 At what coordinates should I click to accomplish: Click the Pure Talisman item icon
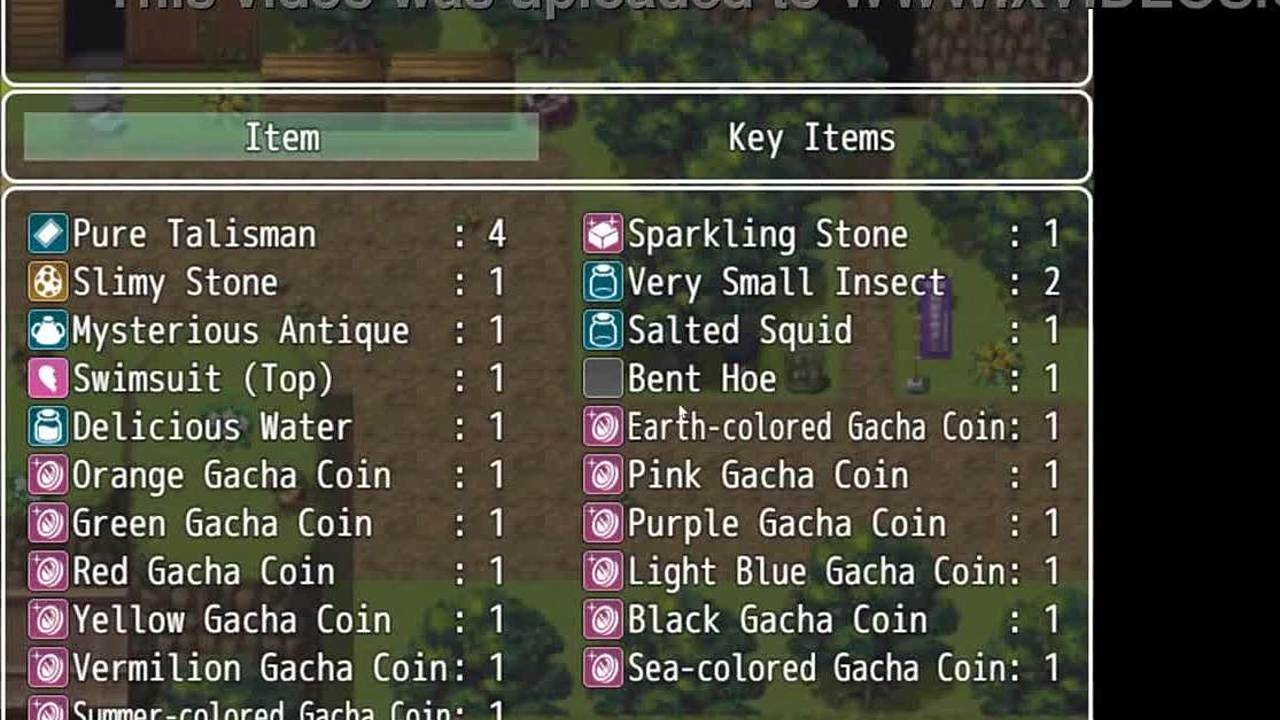click(47, 234)
